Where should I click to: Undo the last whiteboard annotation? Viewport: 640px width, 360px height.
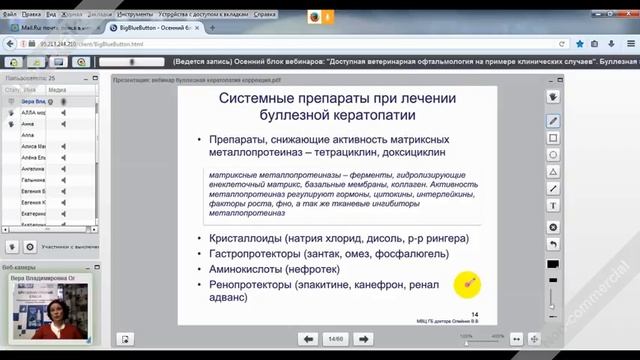coord(553,244)
